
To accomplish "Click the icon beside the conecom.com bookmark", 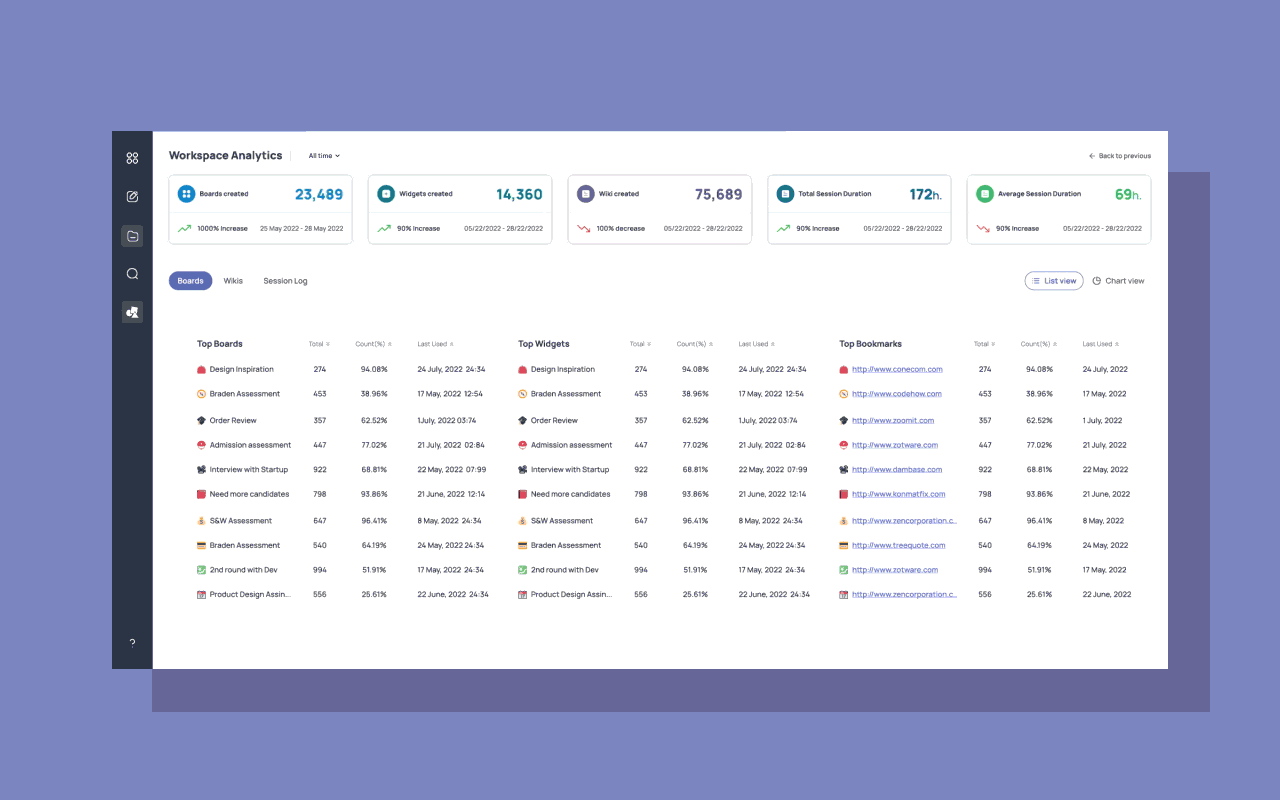I will tap(843, 370).
